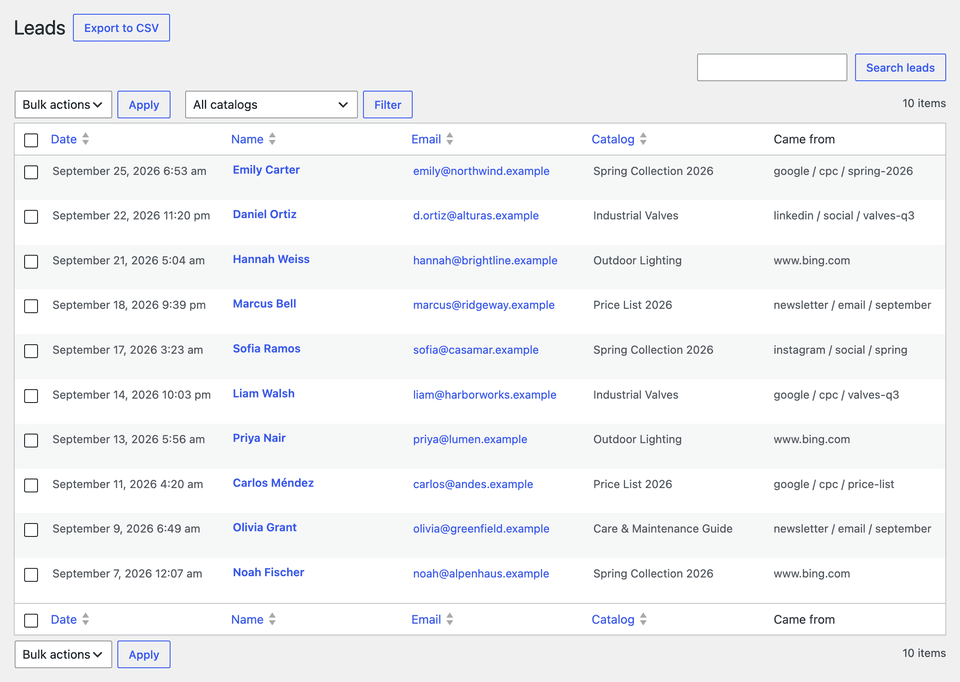Click footer Email column link

click(x=426, y=619)
